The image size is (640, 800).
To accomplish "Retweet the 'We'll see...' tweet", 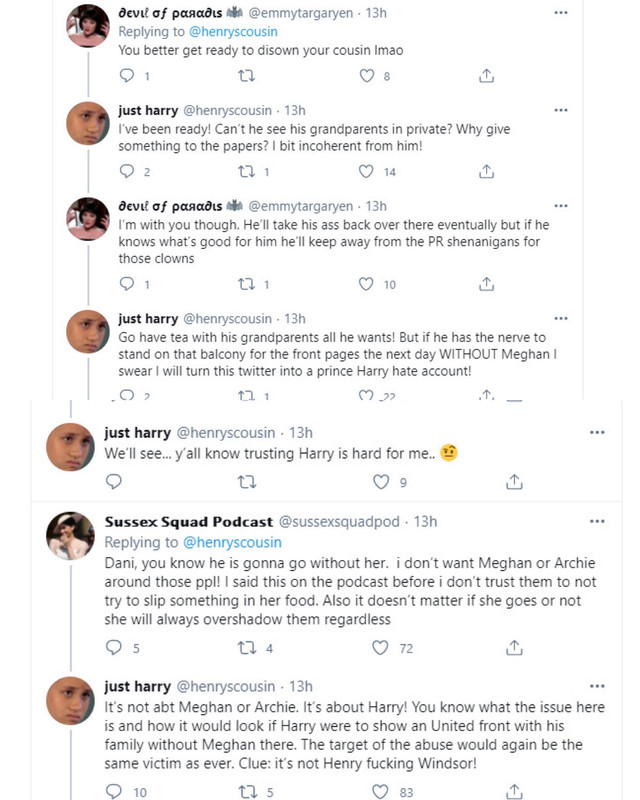I will [x=246, y=482].
